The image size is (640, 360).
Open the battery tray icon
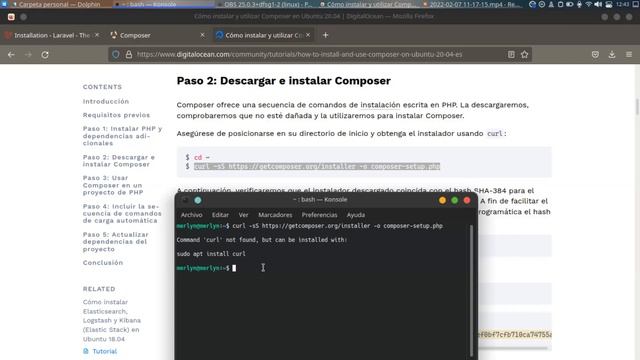pyautogui.click(x=569, y=4)
